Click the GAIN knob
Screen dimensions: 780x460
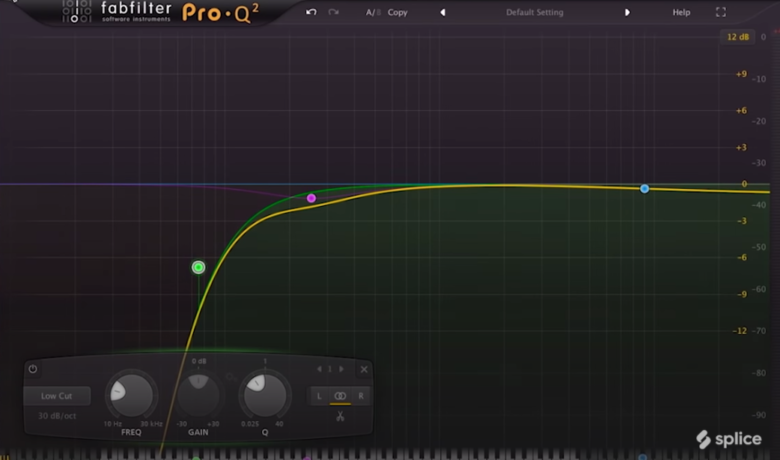click(x=198, y=395)
